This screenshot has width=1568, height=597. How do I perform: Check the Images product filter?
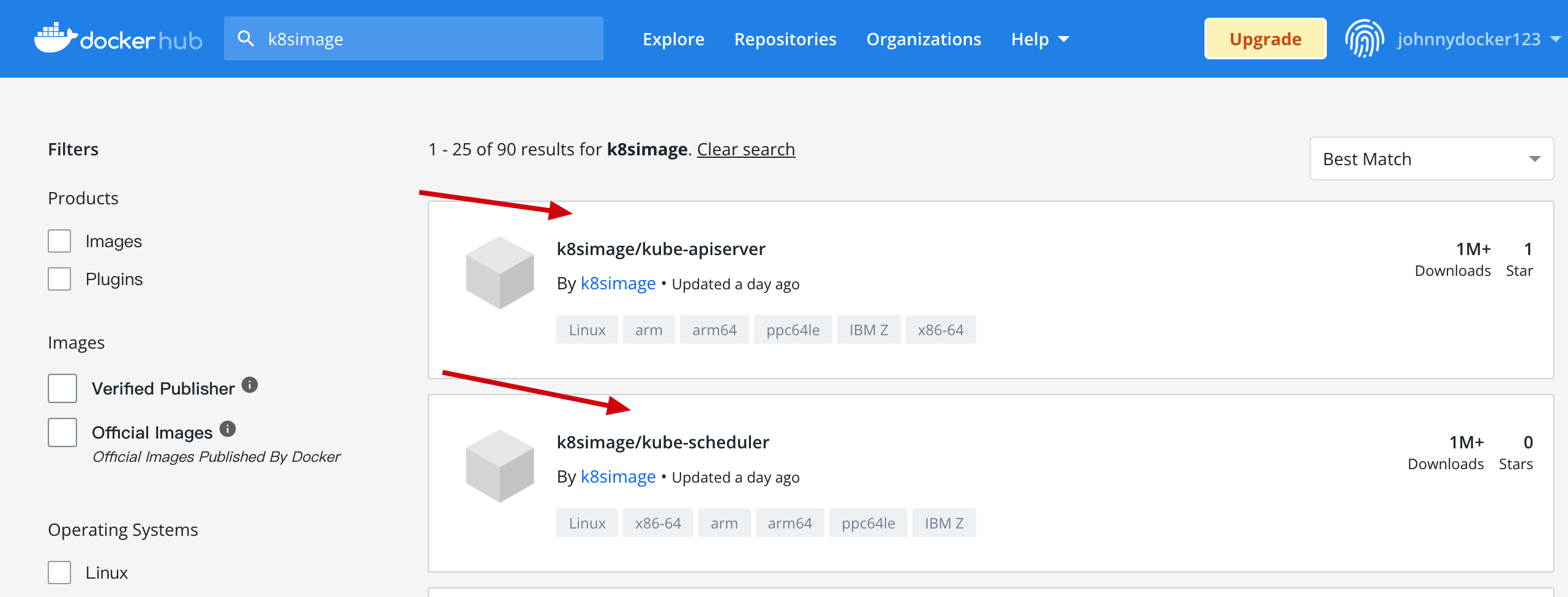coord(59,241)
